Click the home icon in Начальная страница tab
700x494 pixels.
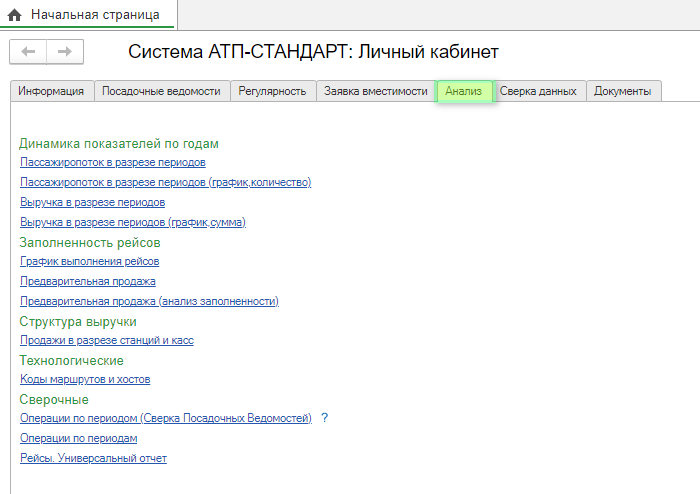click(x=15, y=16)
